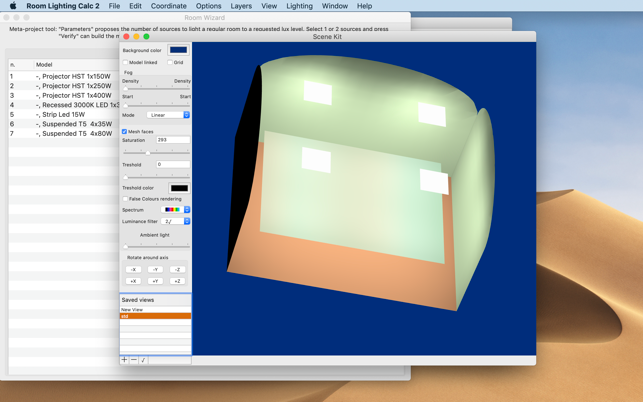Screen dimensions: 643x402
Task: Select Strip Led 15W row
Action: coord(64,114)
